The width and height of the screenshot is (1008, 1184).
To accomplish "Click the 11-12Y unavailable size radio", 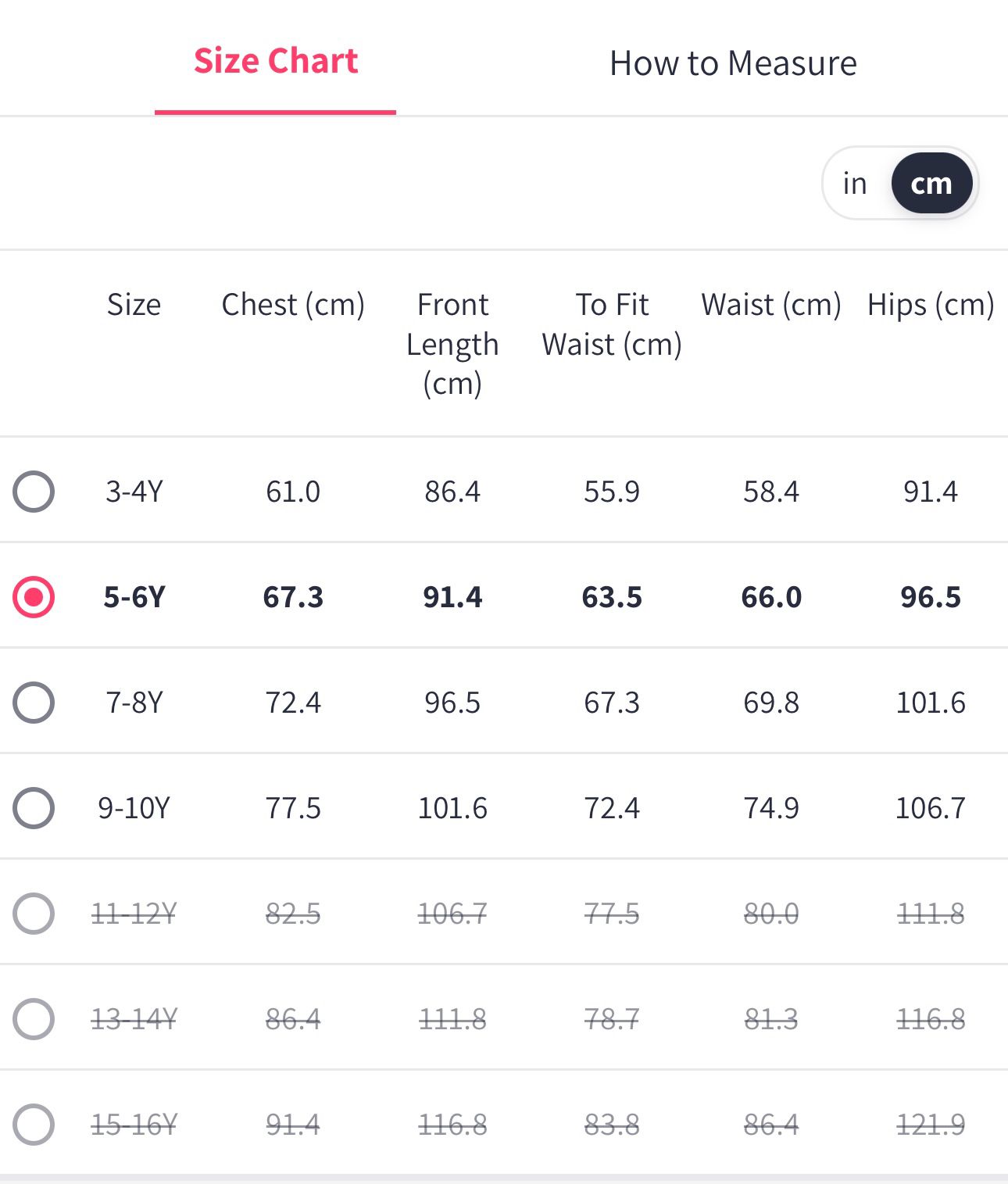I will [34, 914].
